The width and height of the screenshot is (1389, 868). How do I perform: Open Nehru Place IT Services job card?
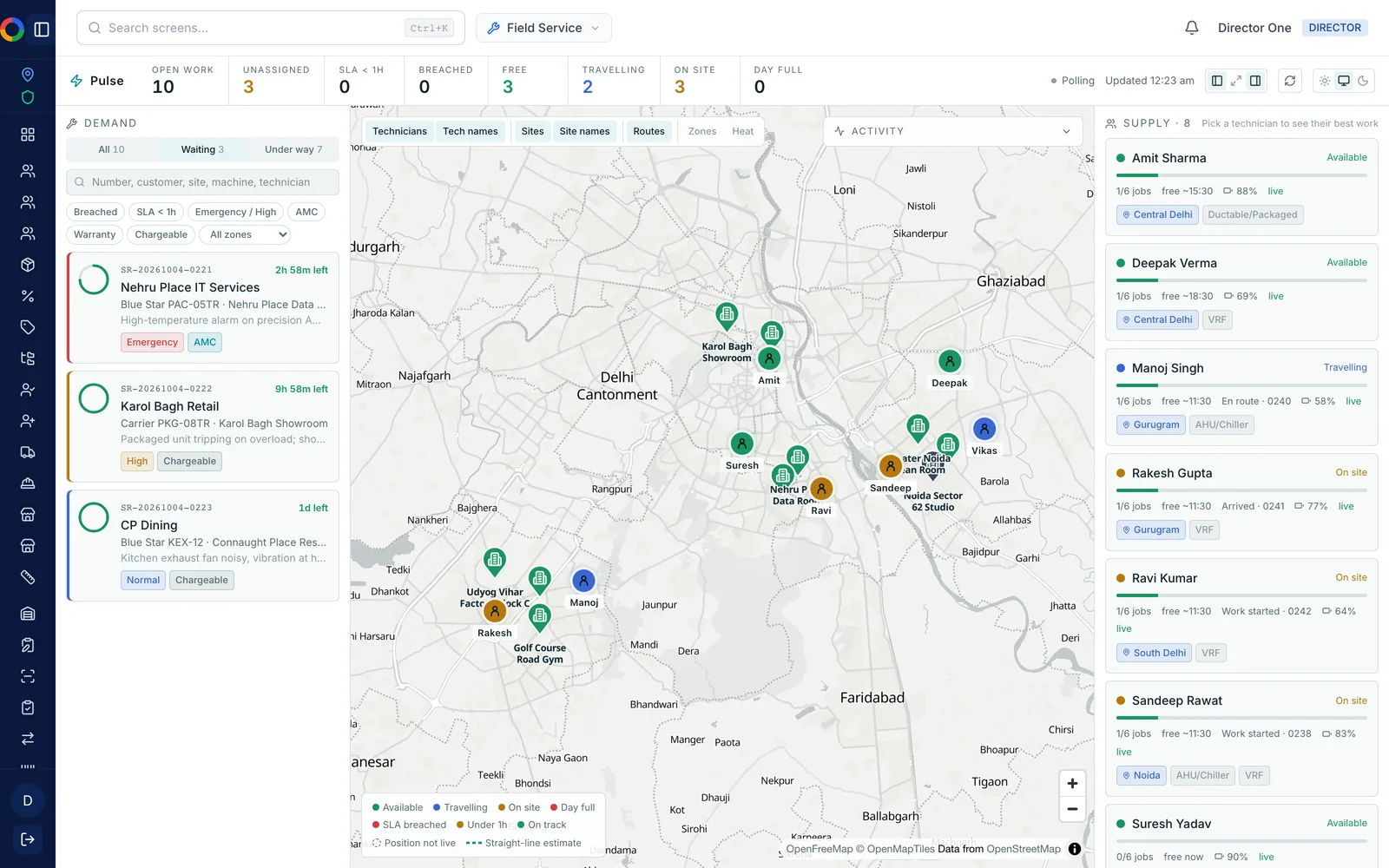tap(203, 307)
